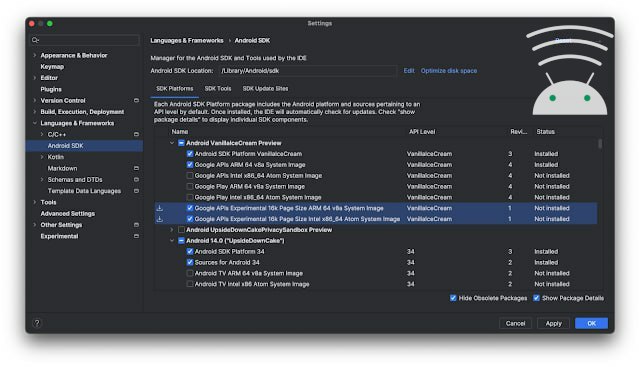
Task: Select Android SDK in sidebar
Action: (x=84, y=146)
